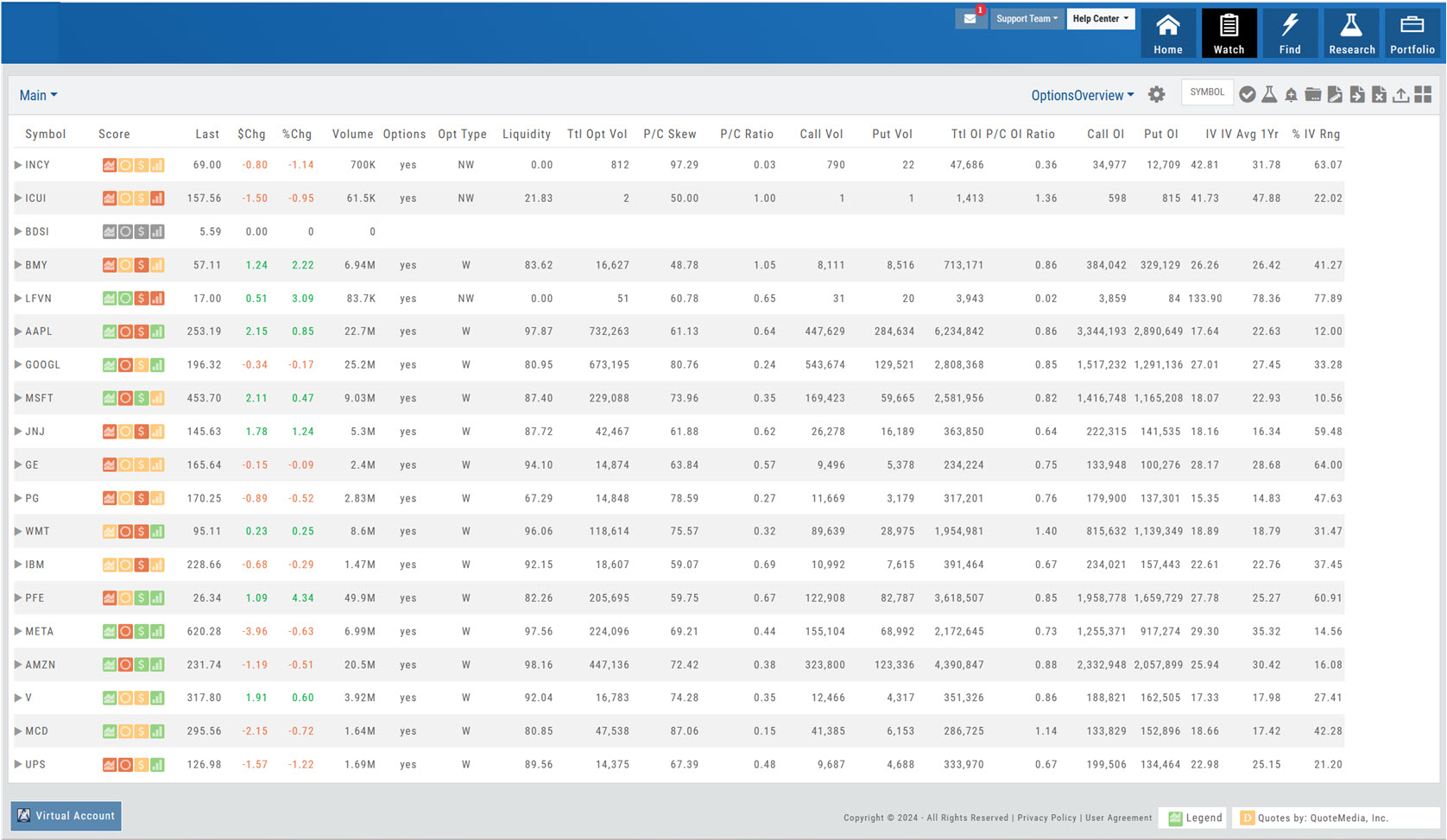Expand the INCY row

tap(18, 165)
